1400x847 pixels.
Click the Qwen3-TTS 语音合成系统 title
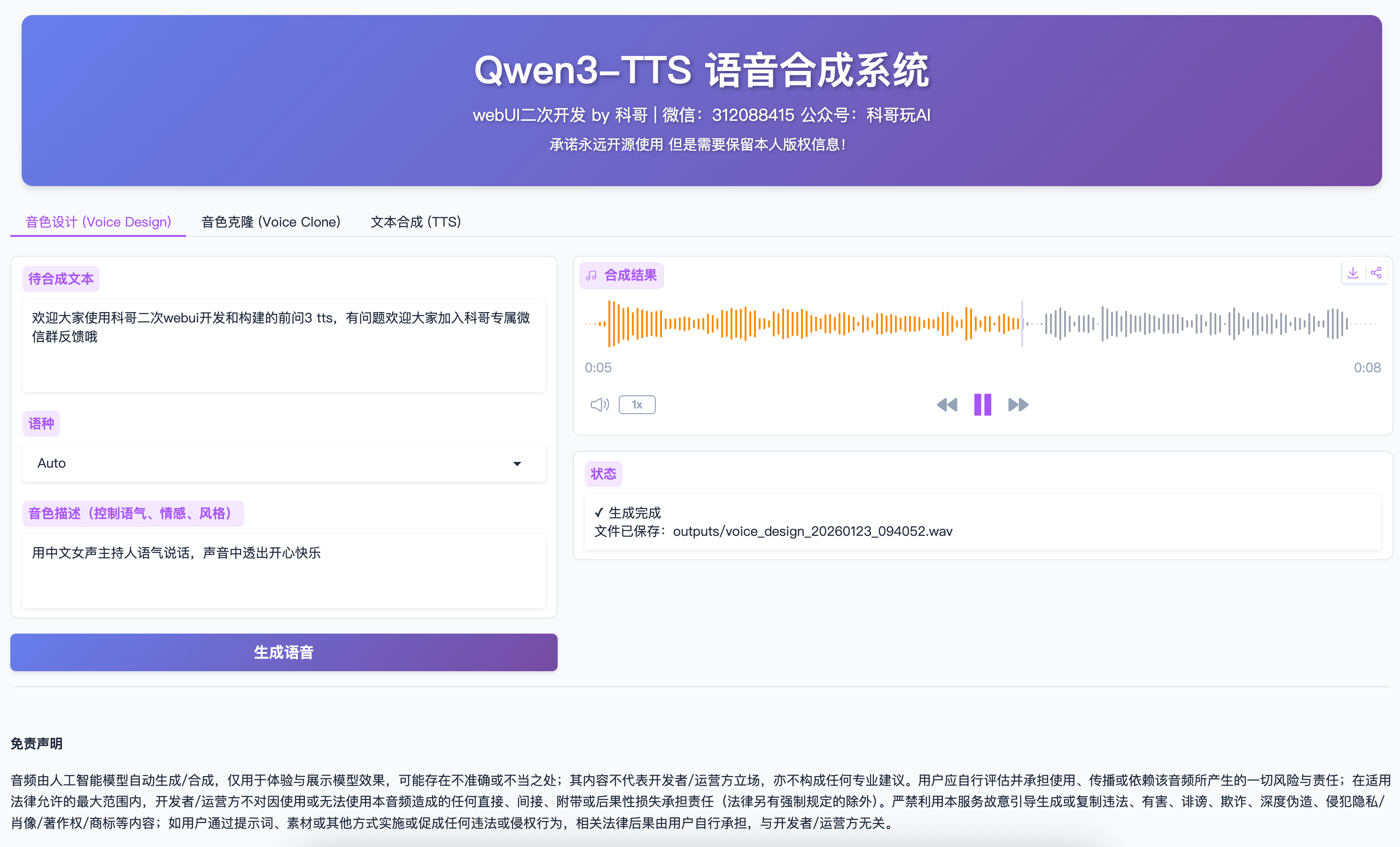[701, 71]
